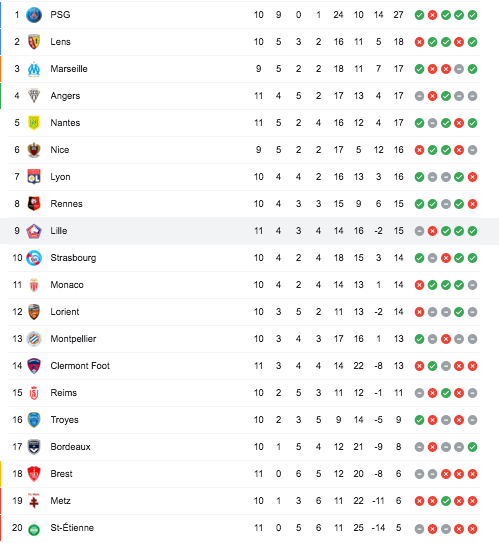Click the Troyes blue shield crest
The image size is (499, 543).
(34, 420)
